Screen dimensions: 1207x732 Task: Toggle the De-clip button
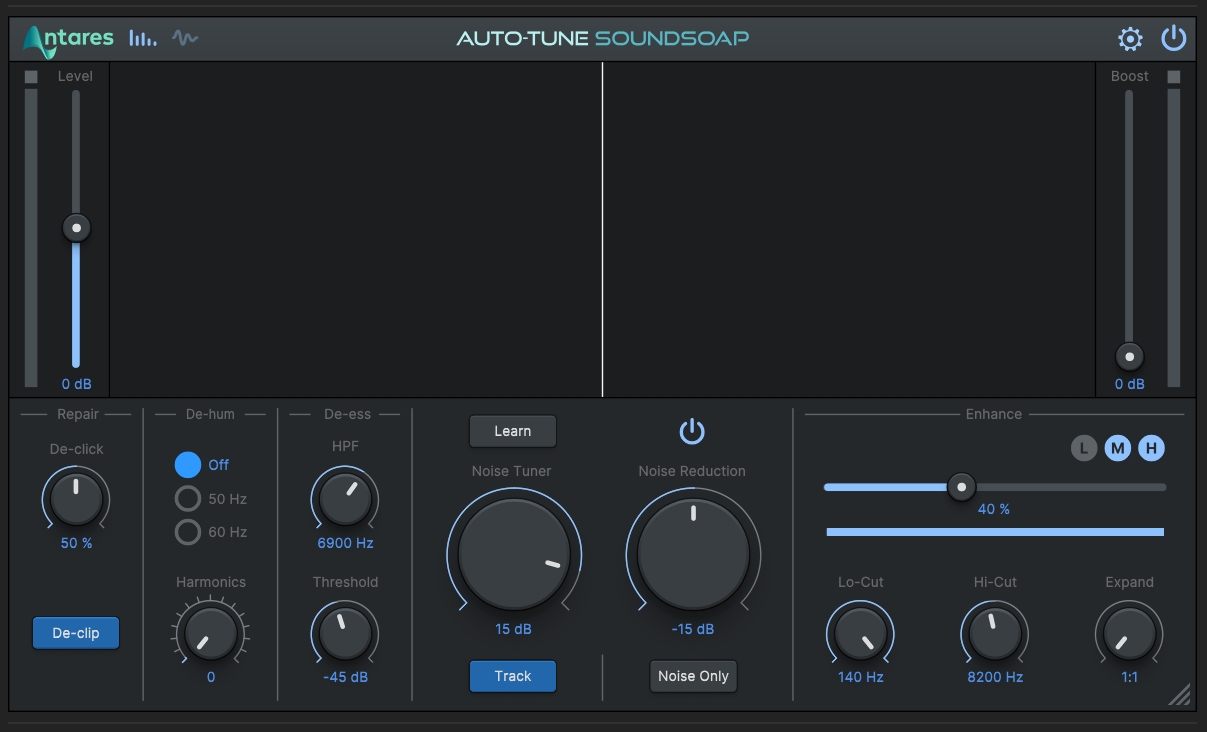(x=76, y=633)
